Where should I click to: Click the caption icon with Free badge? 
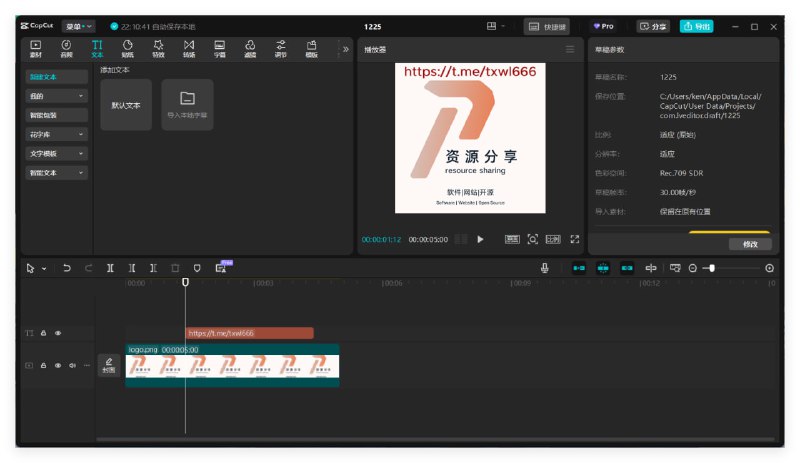[222, 267]
